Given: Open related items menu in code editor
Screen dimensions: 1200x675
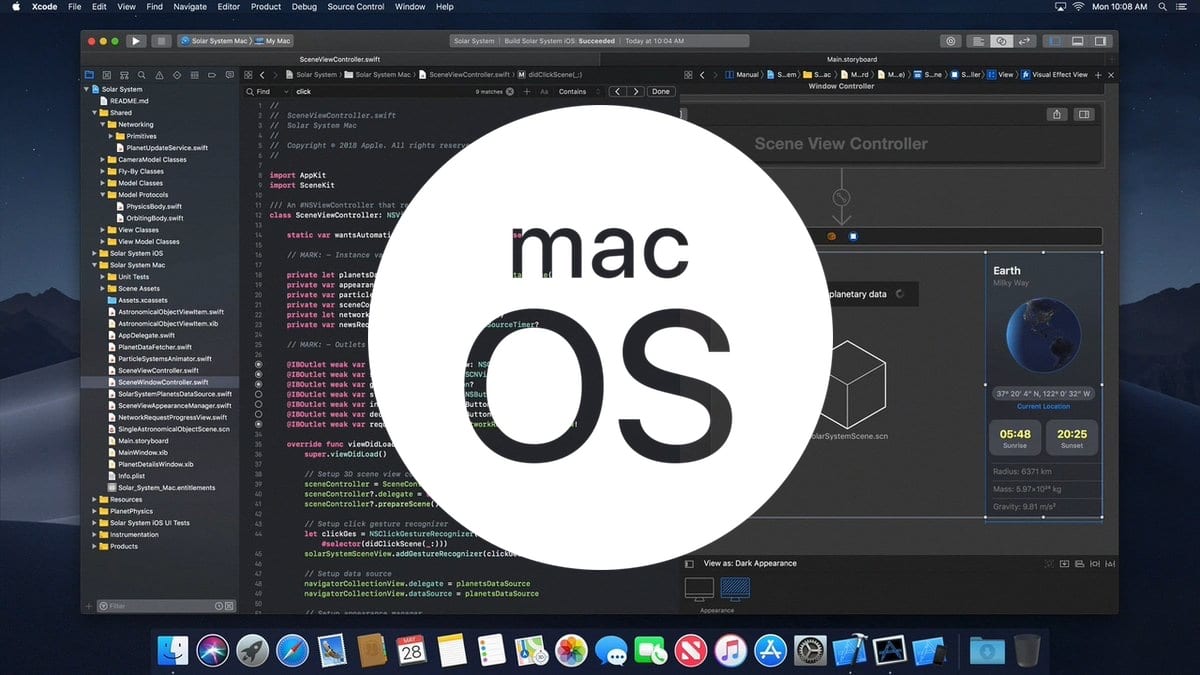Looking at the screenshot, I should 248,75.
